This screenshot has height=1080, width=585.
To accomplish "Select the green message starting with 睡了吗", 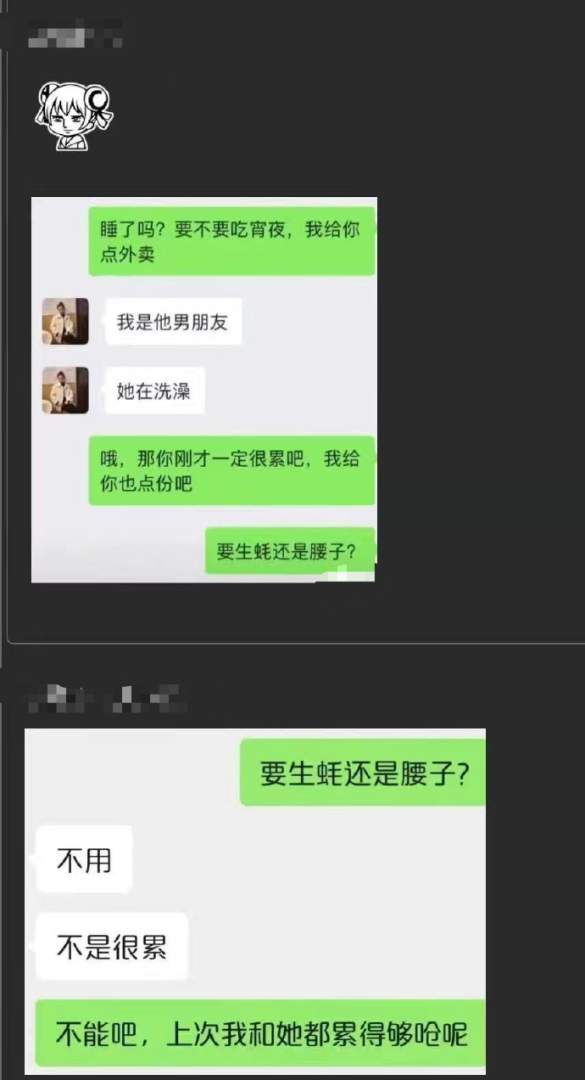I will pyautogui.click(x=232, y=240).
